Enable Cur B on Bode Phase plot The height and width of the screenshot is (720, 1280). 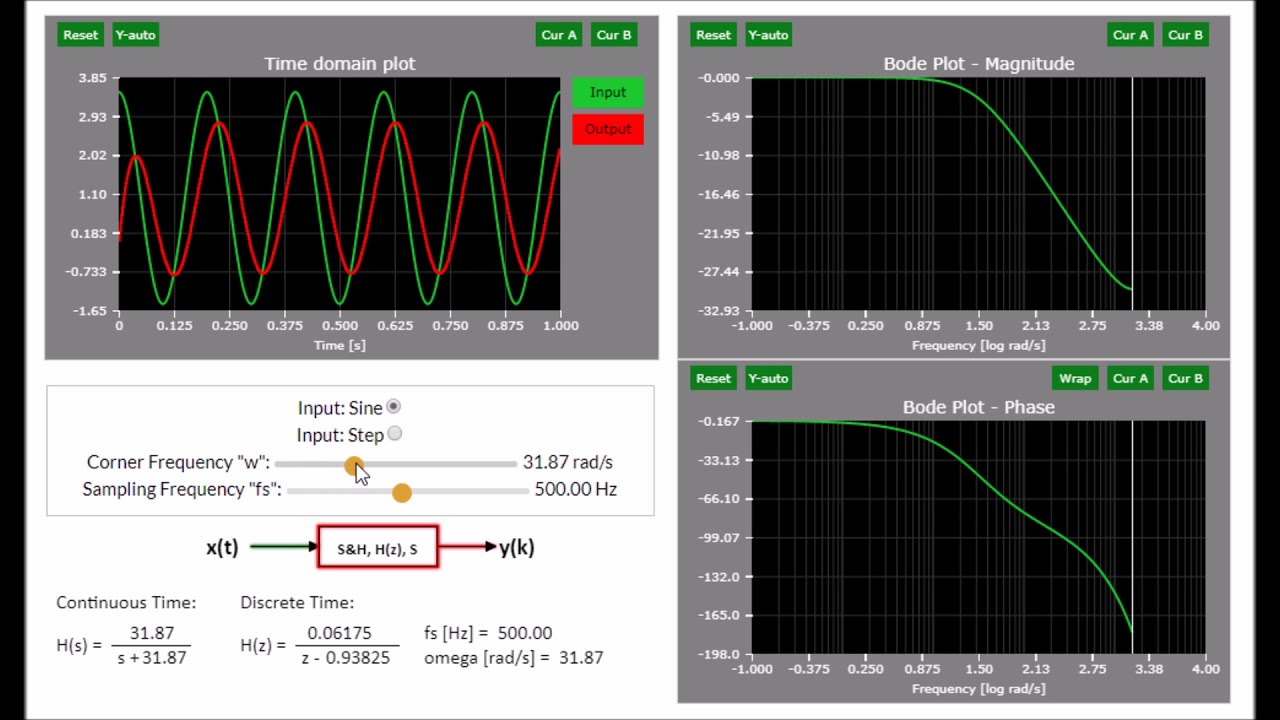(x=1186, y=378)
